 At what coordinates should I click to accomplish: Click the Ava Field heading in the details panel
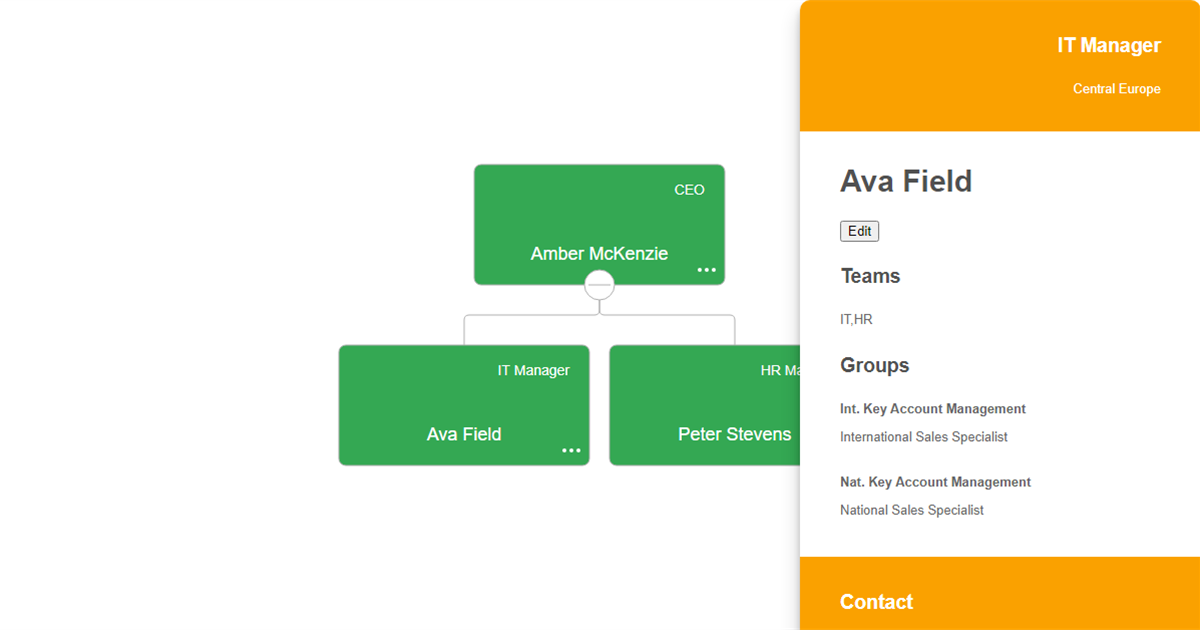tap(906, 181)
